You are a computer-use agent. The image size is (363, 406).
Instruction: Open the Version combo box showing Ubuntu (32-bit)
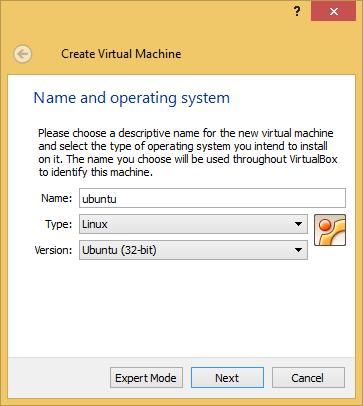tap(193, 250)
